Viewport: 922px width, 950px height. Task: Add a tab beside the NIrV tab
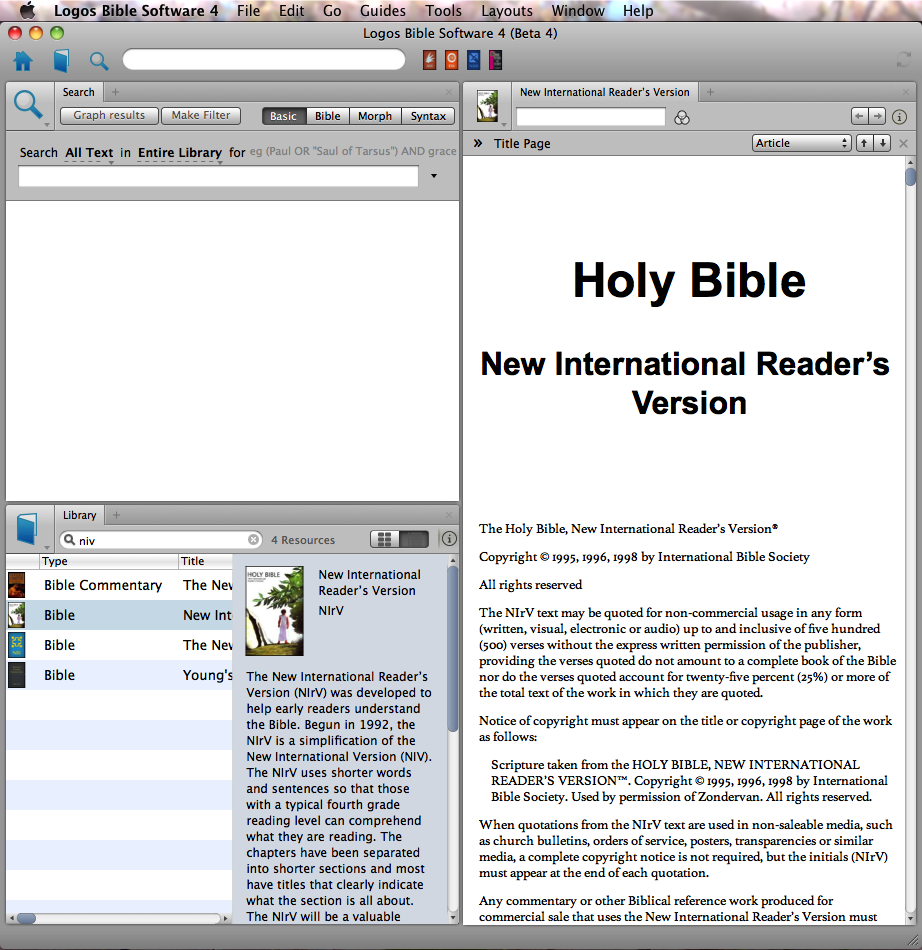tap(710, 92)
